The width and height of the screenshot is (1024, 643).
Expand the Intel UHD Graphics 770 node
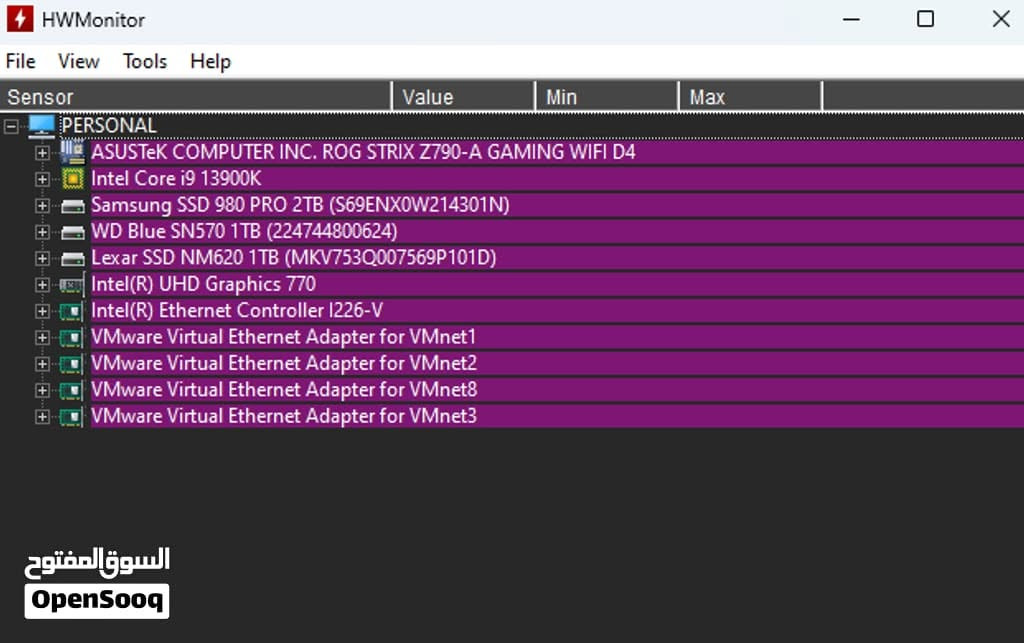click(42, 285)
